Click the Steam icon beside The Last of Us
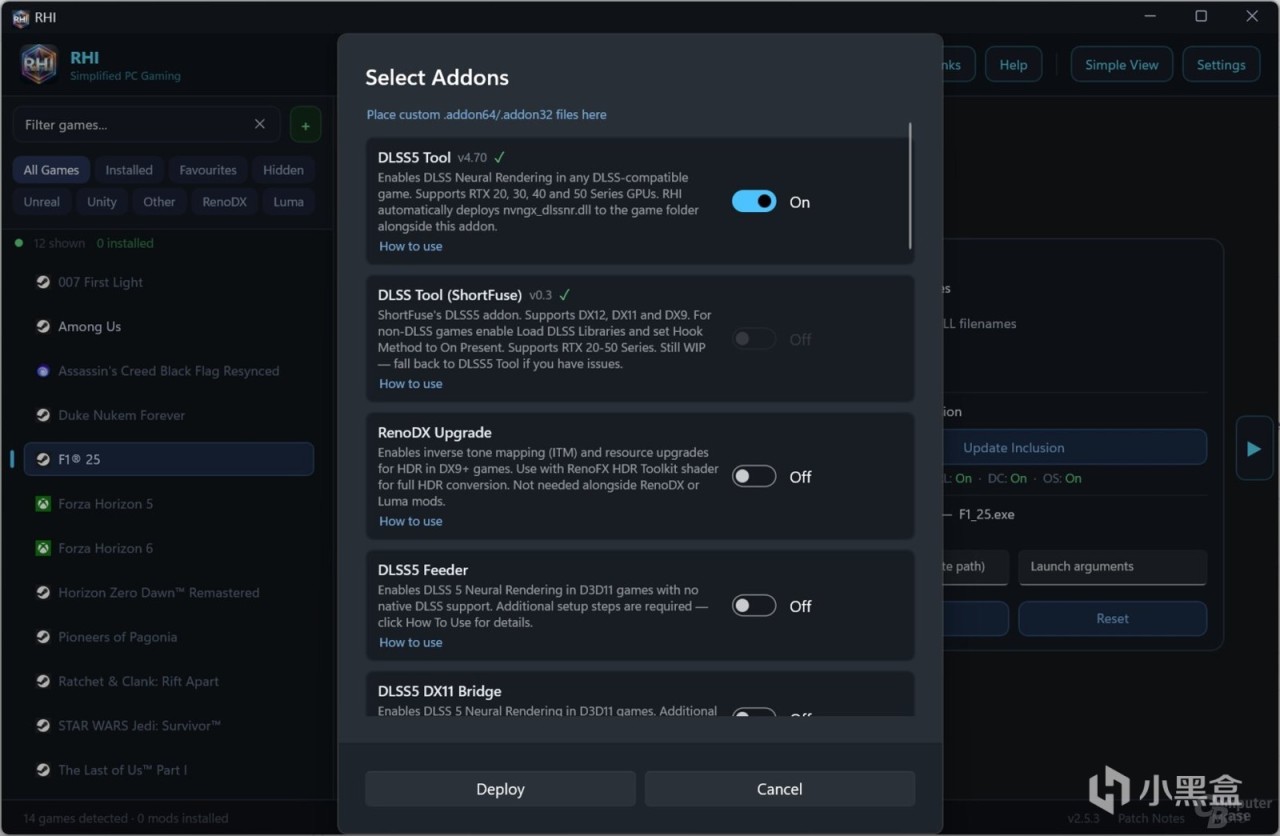 tap(43, 770)
